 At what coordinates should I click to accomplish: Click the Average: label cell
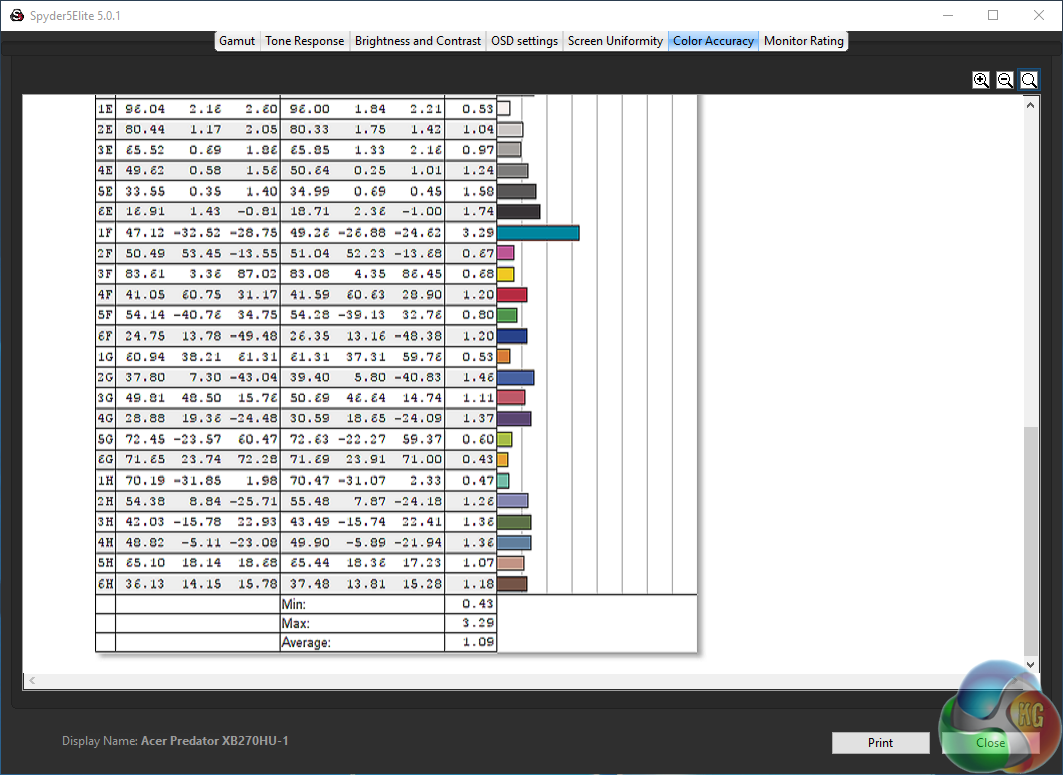coord(362,642)
